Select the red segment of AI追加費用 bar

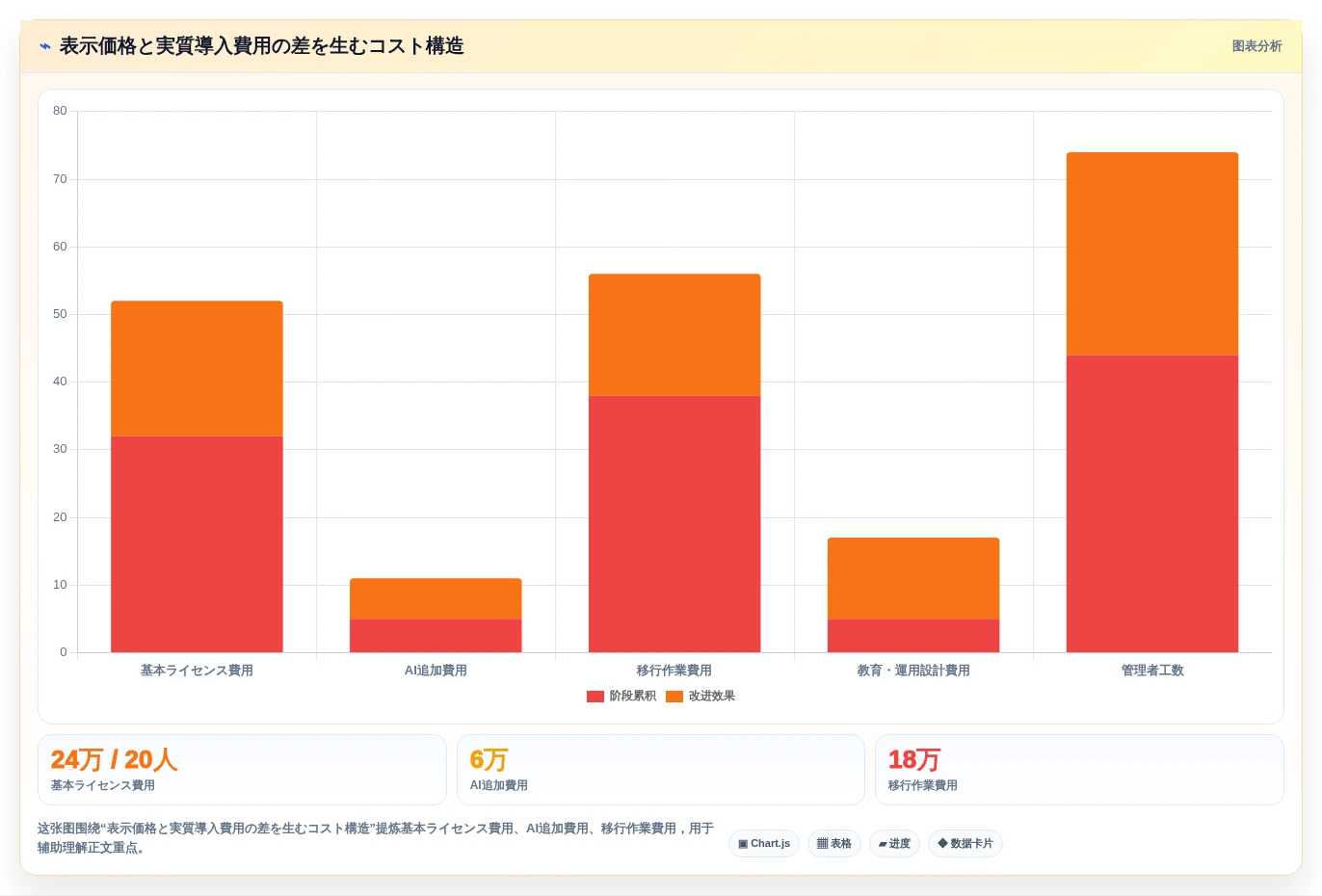(x=436, y=636)
